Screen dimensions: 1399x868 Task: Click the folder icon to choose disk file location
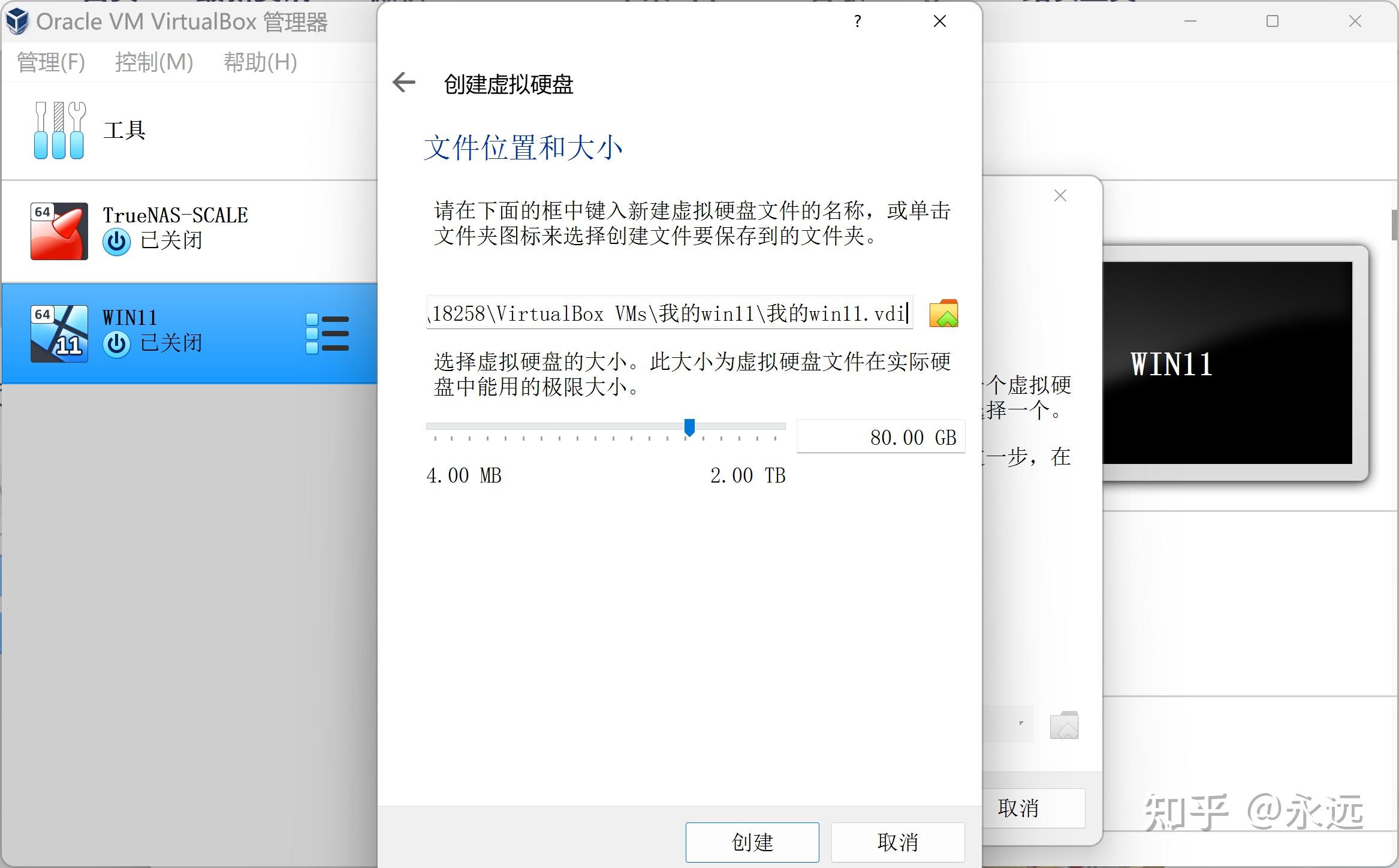click(x=945, y=313)
